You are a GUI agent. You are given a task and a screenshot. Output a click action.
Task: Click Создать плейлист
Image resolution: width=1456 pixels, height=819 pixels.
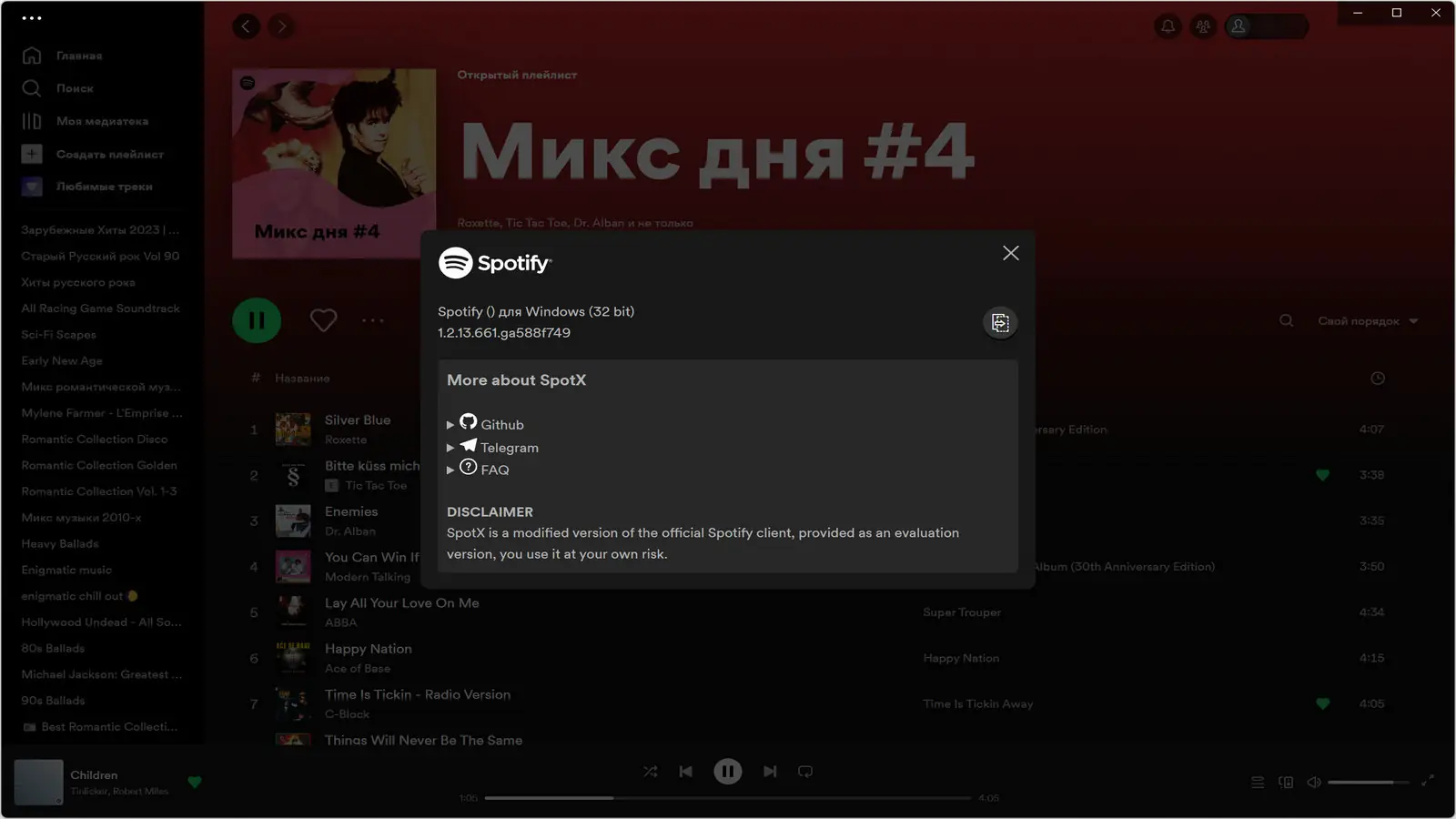click(92, 154)
